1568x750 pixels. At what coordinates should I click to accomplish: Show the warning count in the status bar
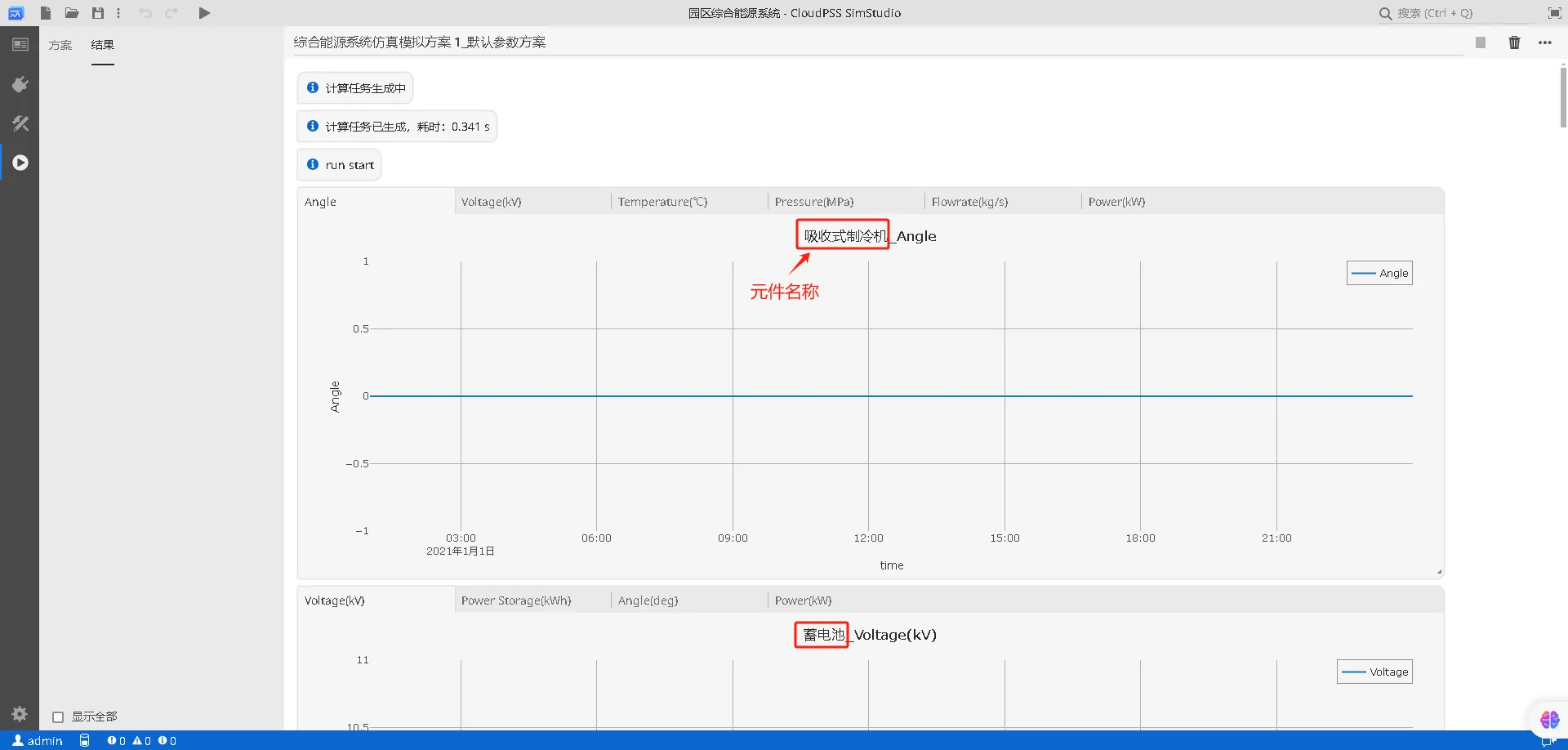pyautogui.click(x=141, y=740)
